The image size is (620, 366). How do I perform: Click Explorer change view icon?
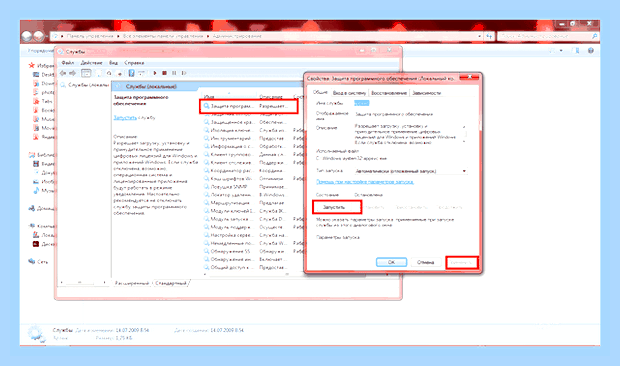pos(553,51)
